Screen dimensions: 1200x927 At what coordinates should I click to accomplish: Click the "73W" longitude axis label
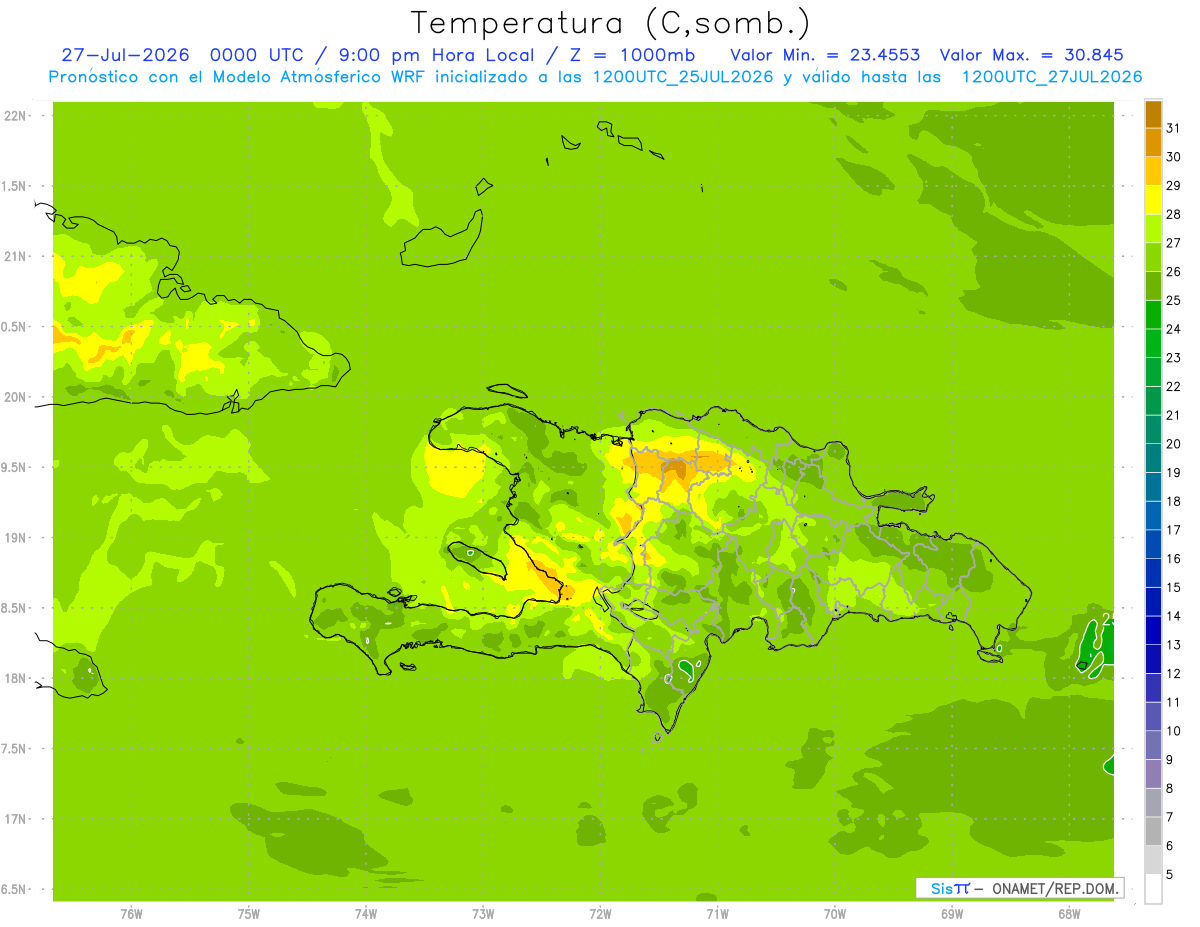tap(483, 914)
